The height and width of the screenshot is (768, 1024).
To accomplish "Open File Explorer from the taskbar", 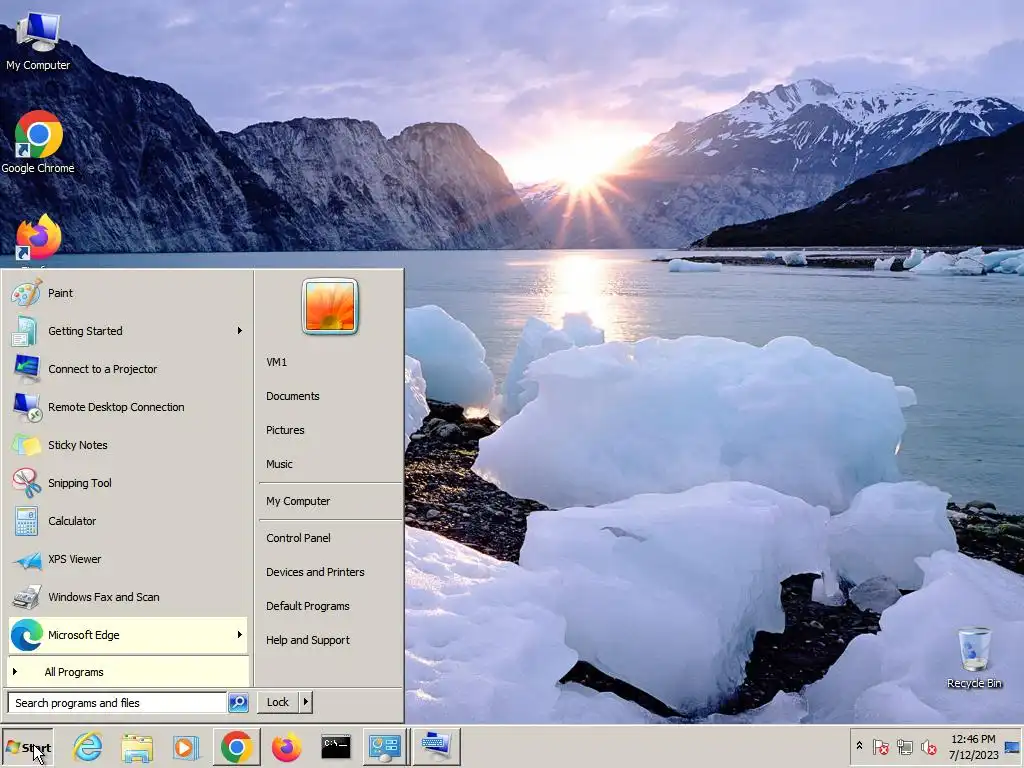I will [136, 747].
